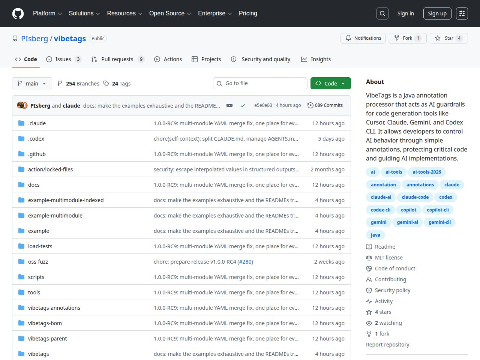Image resolution: width=480 pixels, height=360 pixels.
Task: Open the app menu icon beside Sign up
Action: [462, 14]
